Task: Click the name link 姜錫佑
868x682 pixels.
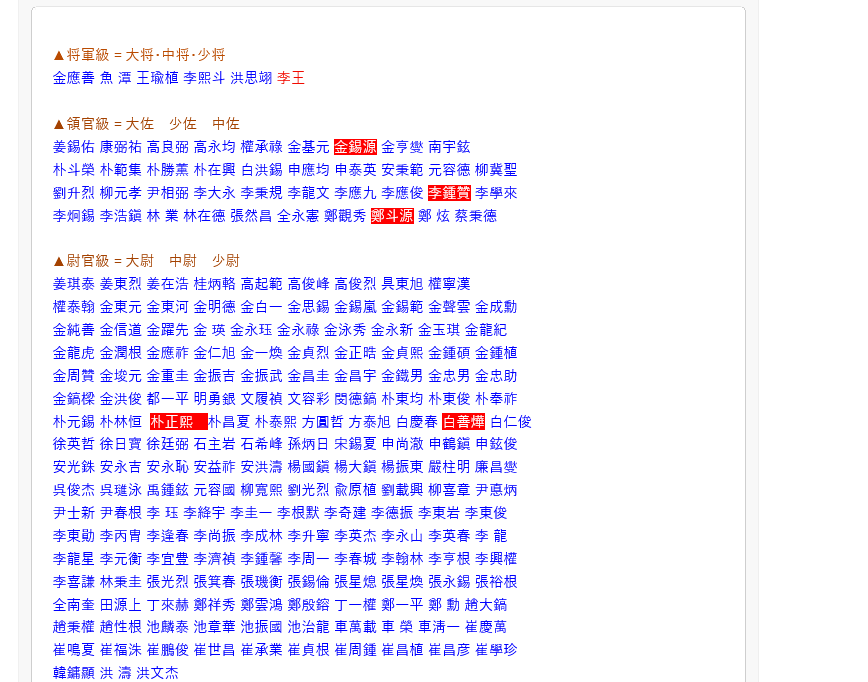Action: click(74, 147)
